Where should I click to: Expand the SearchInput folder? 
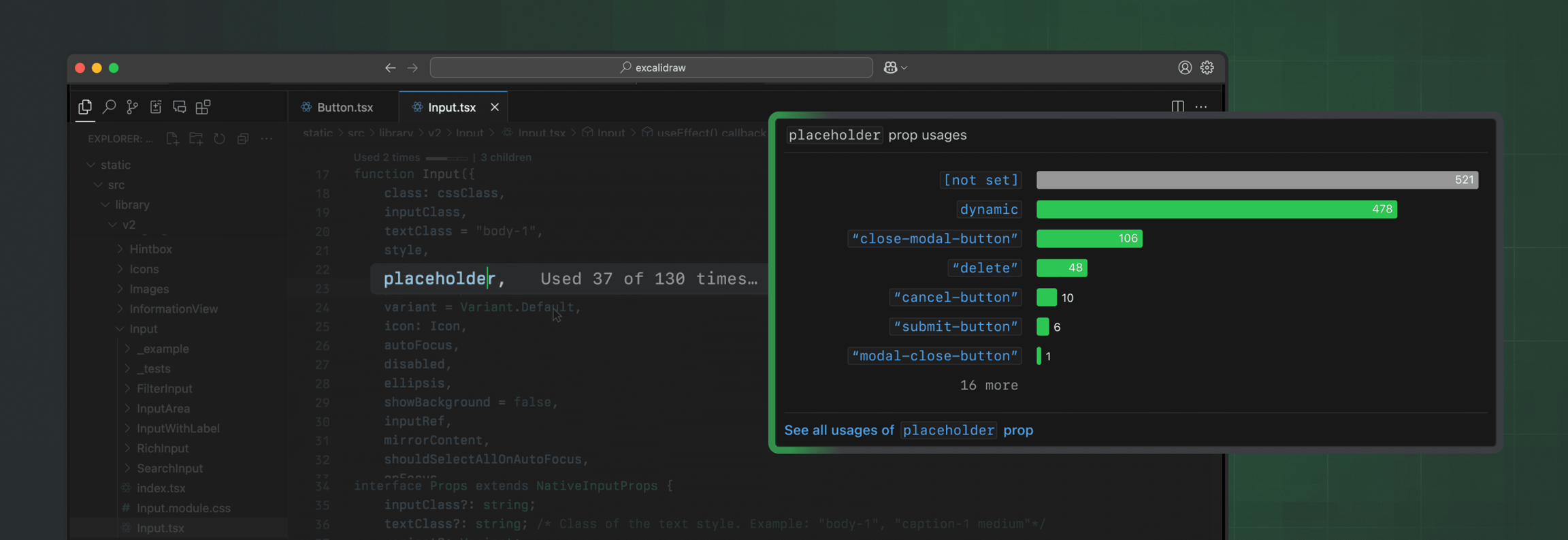coord(169,468)
